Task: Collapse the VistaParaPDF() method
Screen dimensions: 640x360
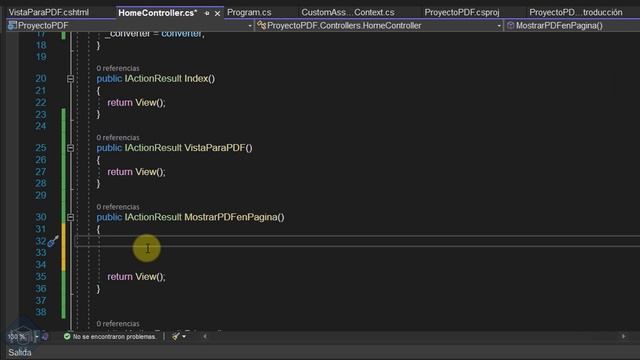Action: (70, 148)
